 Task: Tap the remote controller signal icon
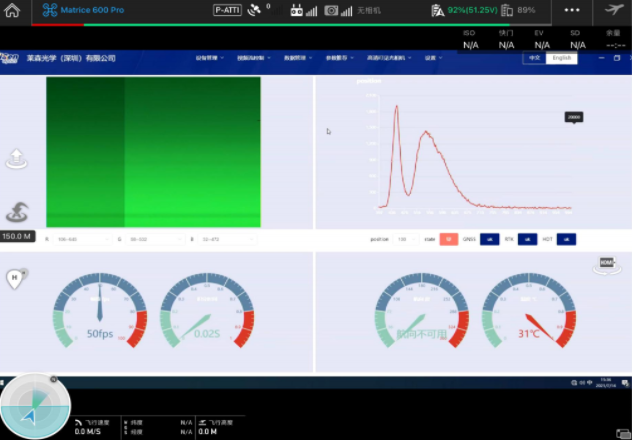tap(303, 10)
